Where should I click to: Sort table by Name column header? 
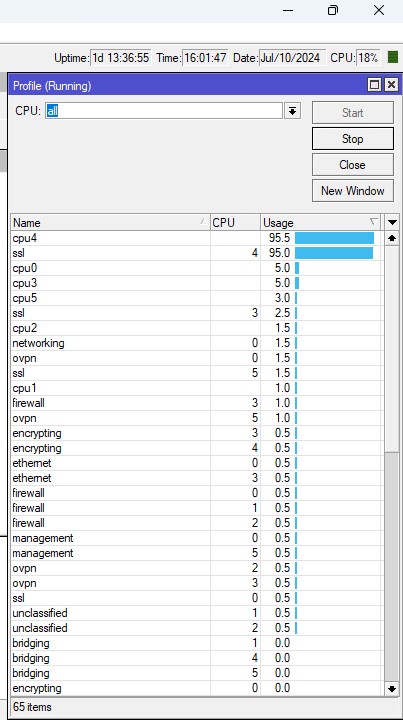[110, 223]
